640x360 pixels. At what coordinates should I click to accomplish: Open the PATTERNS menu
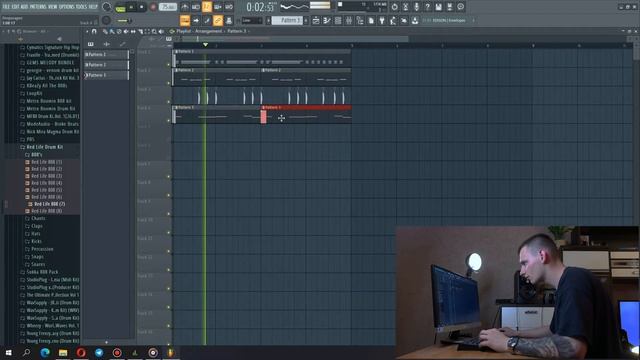pyautogui.click(x=39, y=7)
